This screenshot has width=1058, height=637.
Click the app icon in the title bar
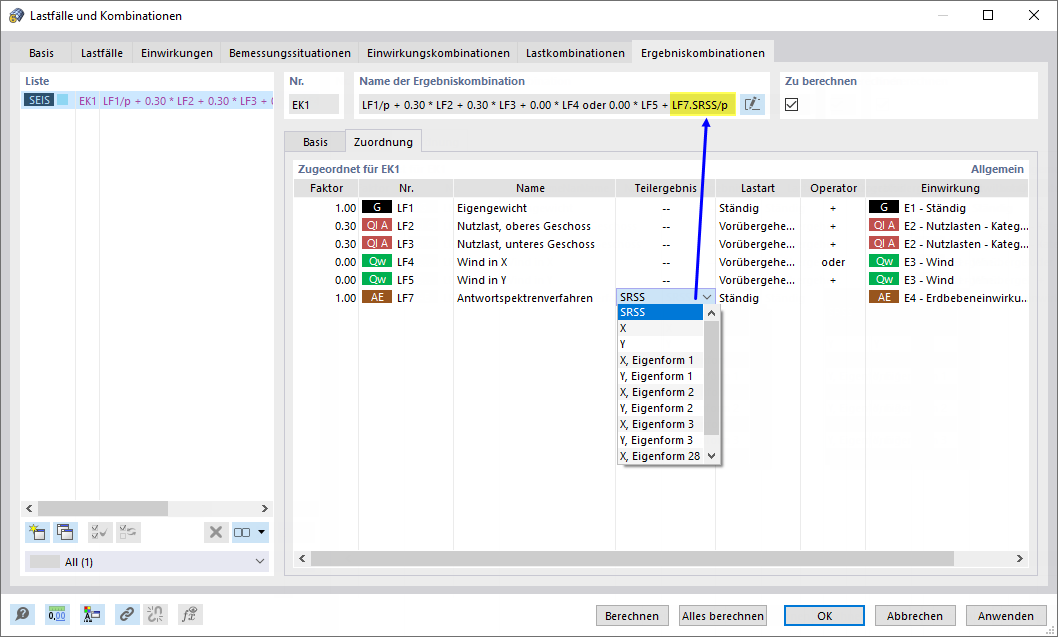click(16, 16)
